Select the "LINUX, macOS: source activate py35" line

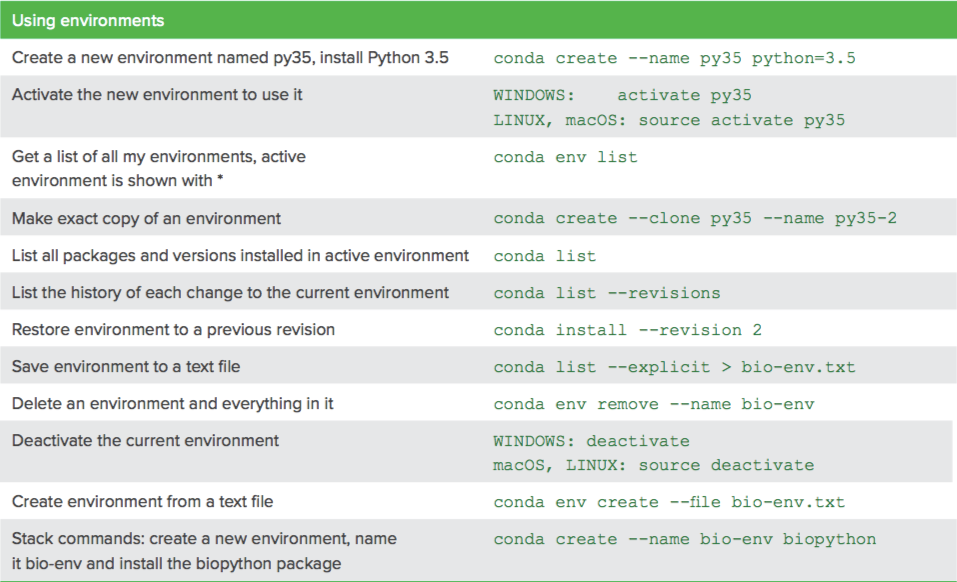click(x=669, y=120)
